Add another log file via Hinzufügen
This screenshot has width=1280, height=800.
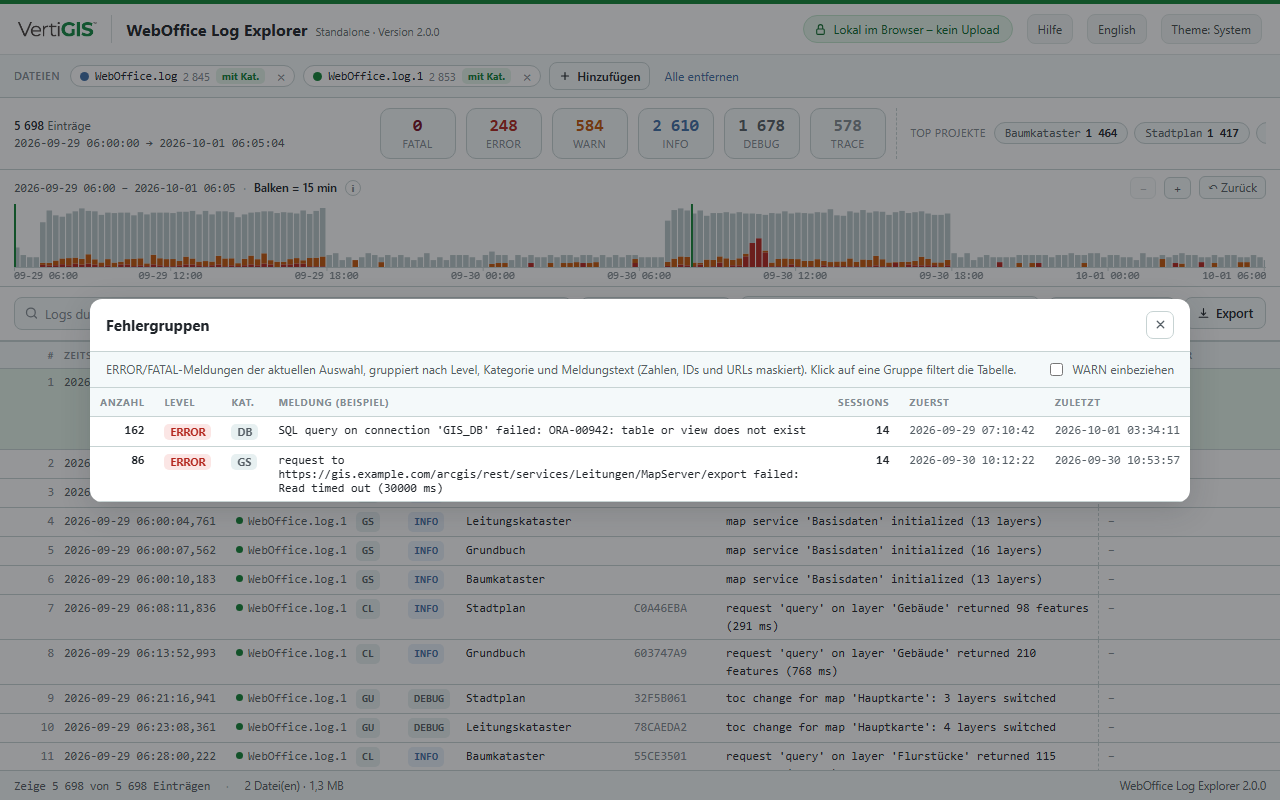[600, 76]
